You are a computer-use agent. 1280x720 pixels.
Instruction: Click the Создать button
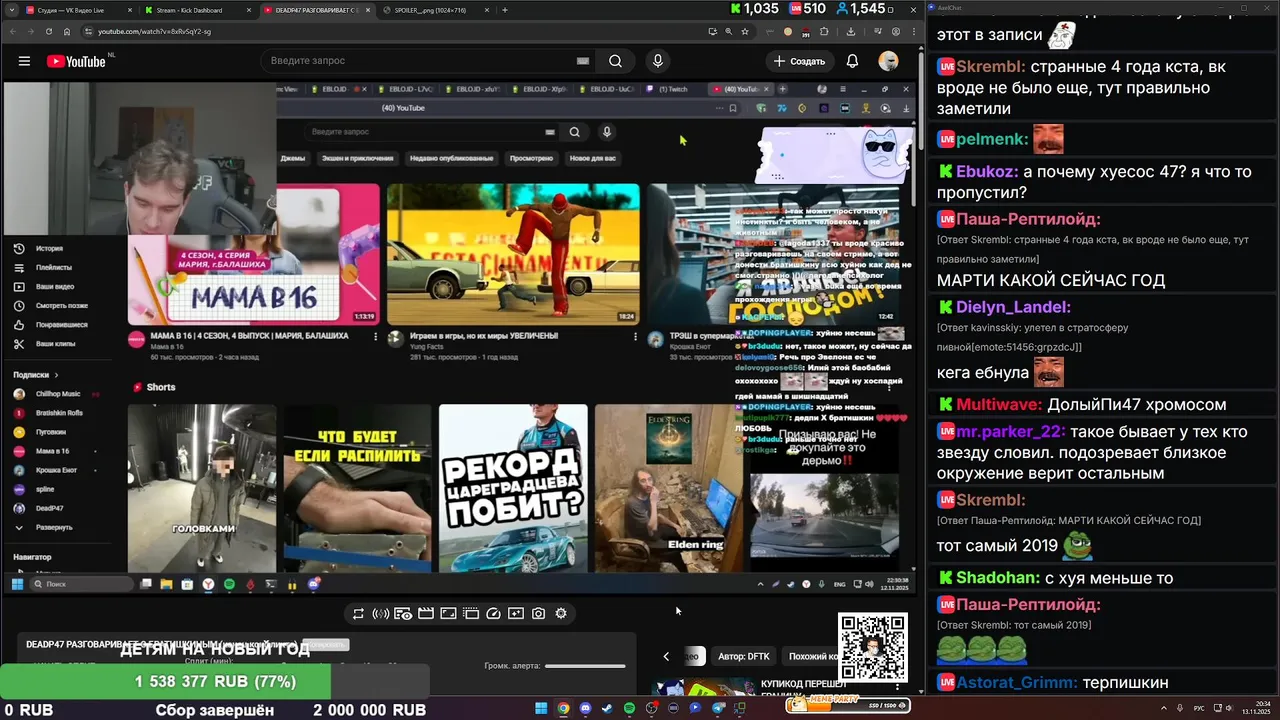[799, 61]
